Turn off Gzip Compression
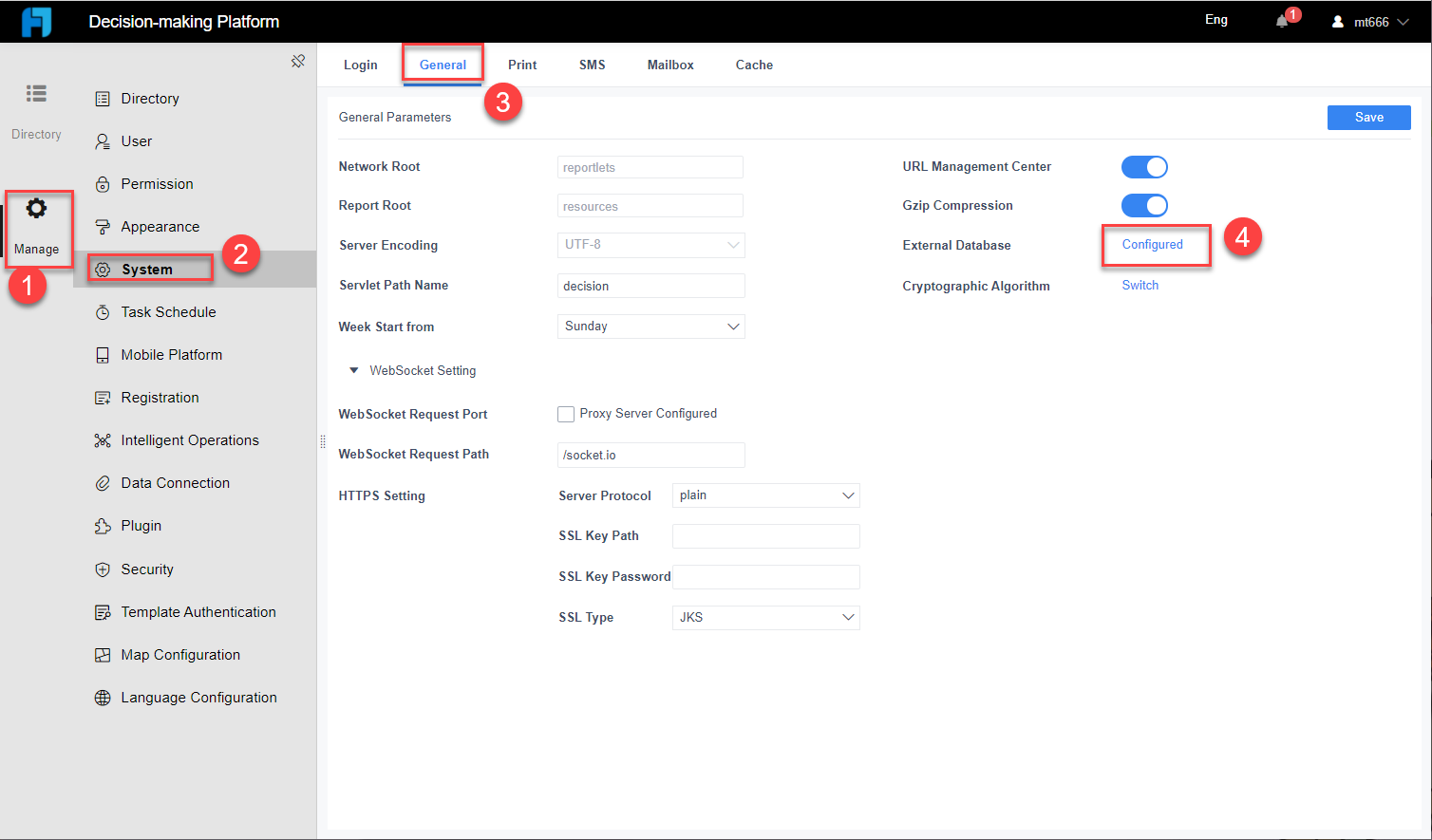This screenshot has height=840, width=1432. pos(1144,205)
